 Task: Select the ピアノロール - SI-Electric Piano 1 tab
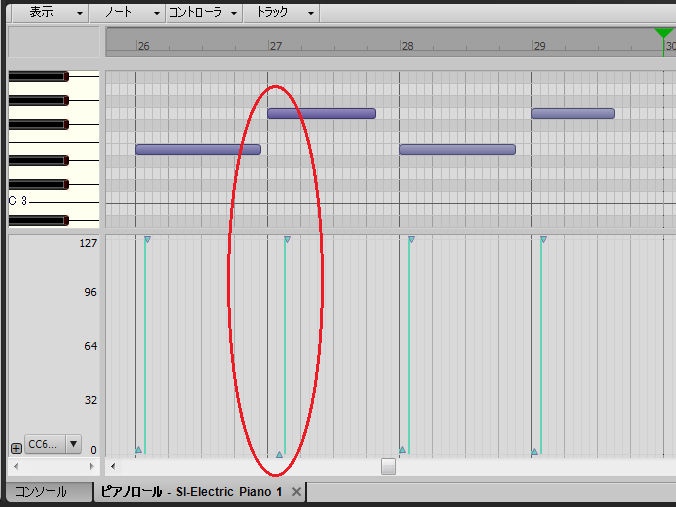click(x=191, y=491)
